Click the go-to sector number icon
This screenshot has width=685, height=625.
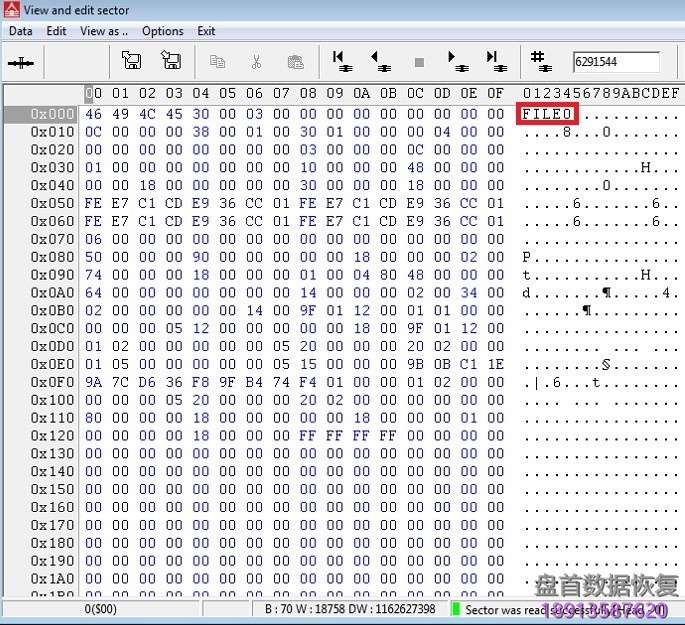point(541,61)
